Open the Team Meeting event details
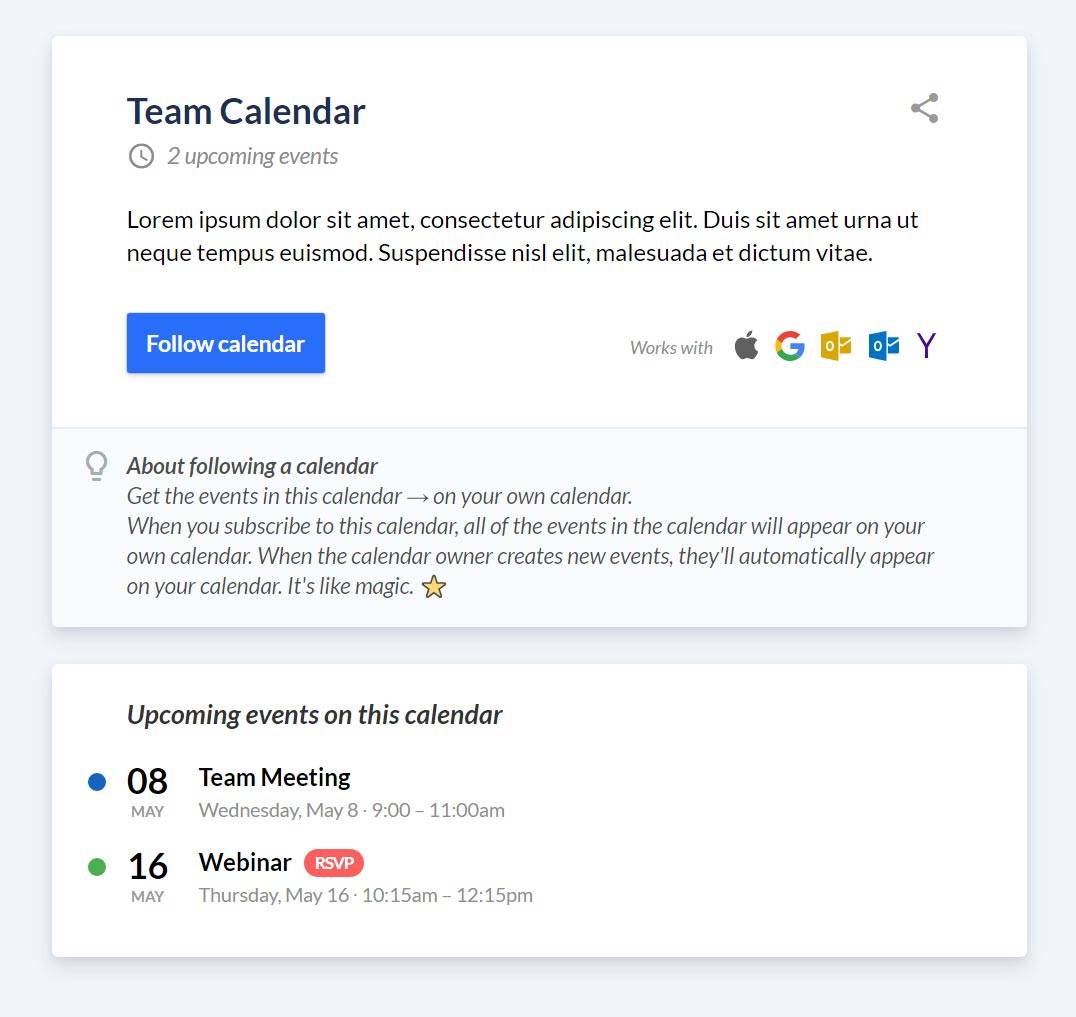This screenshot has height=1017, width=1076. pos(274,777)
